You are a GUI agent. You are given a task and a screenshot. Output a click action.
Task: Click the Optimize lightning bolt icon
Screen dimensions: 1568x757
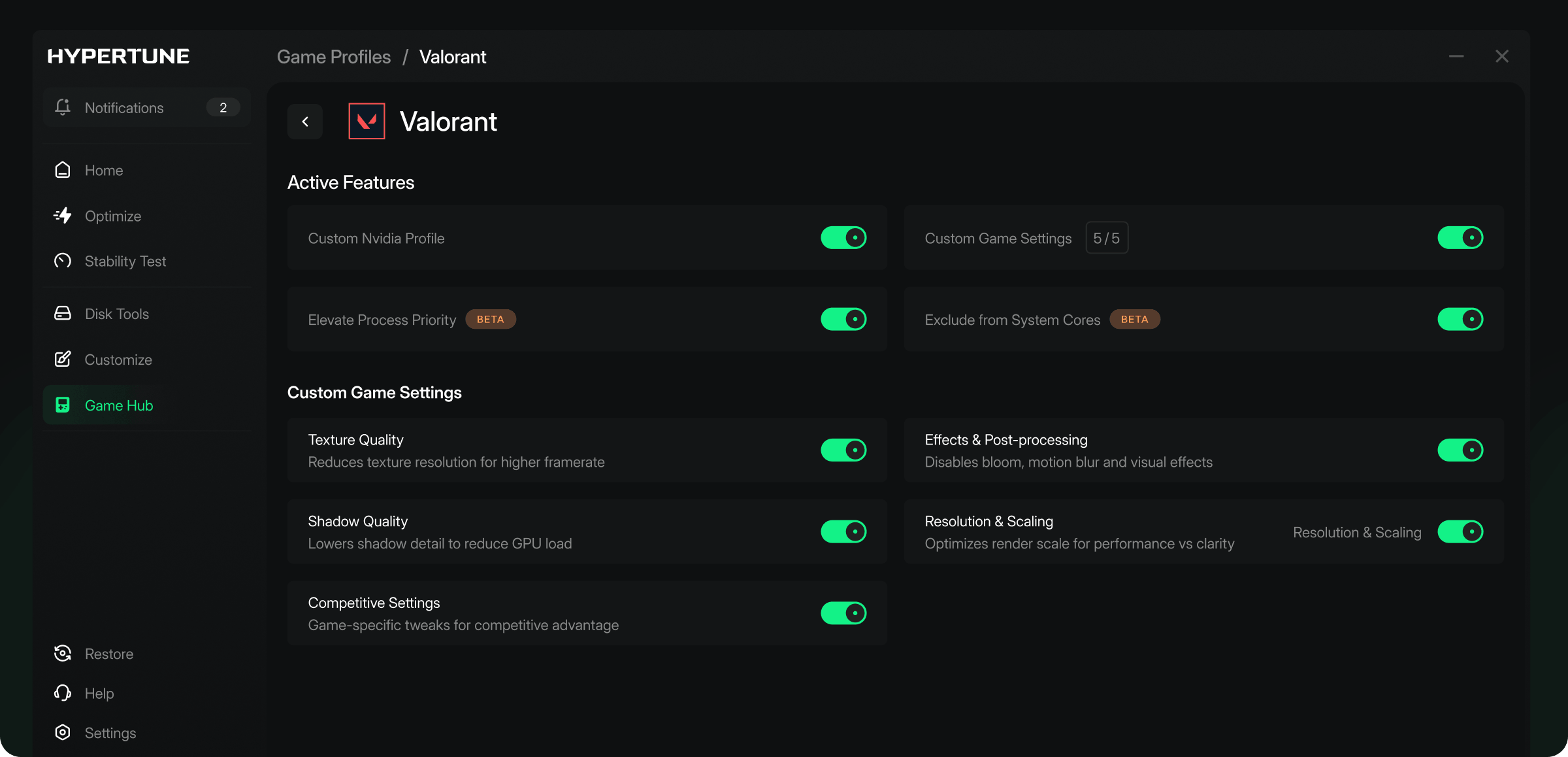pos(63,215)
